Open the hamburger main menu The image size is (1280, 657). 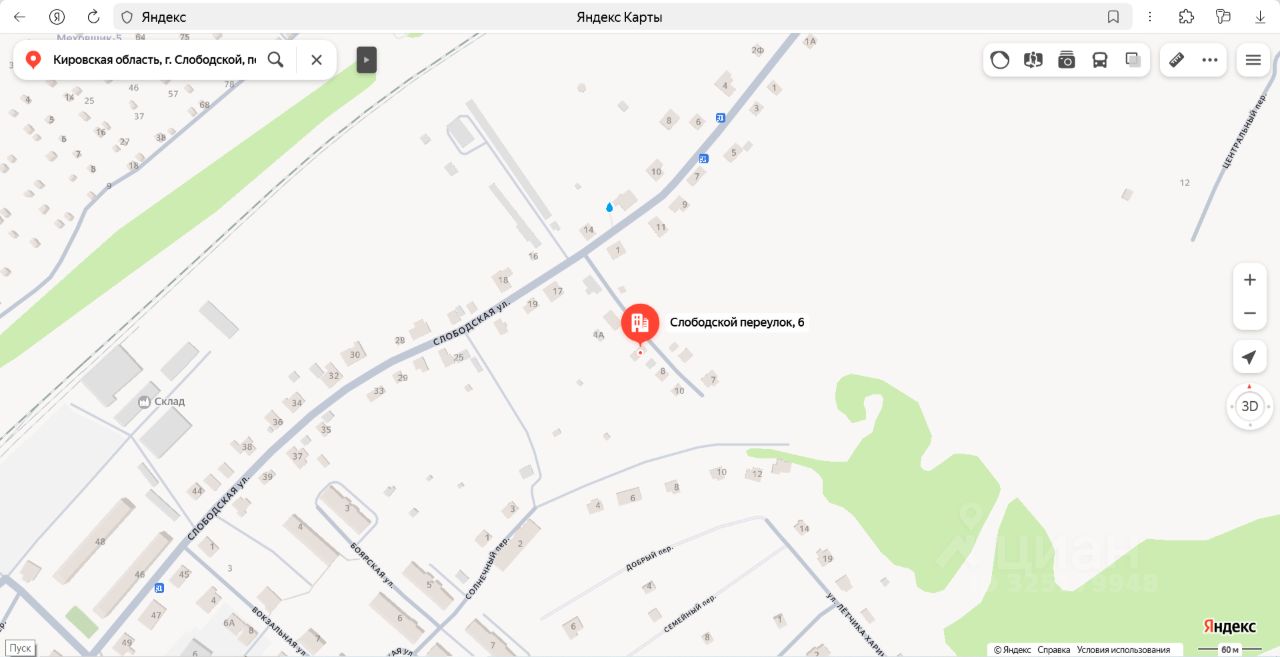[x=1253, y=60]
